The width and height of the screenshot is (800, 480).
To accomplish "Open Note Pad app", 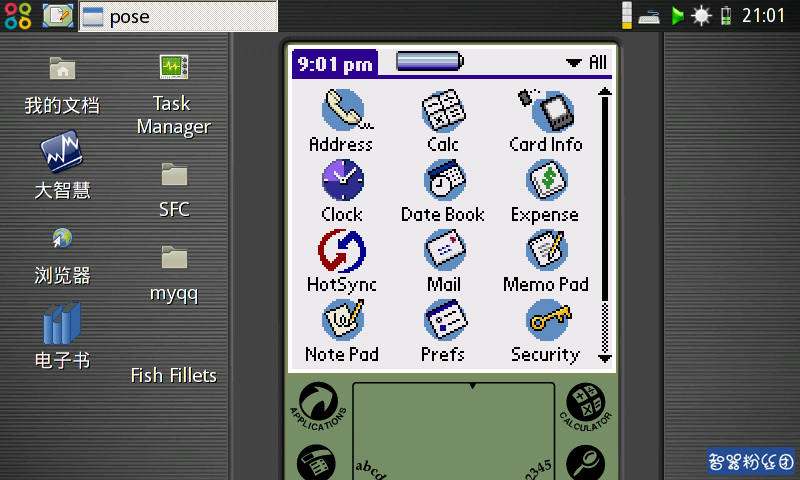I will [342, 331].
